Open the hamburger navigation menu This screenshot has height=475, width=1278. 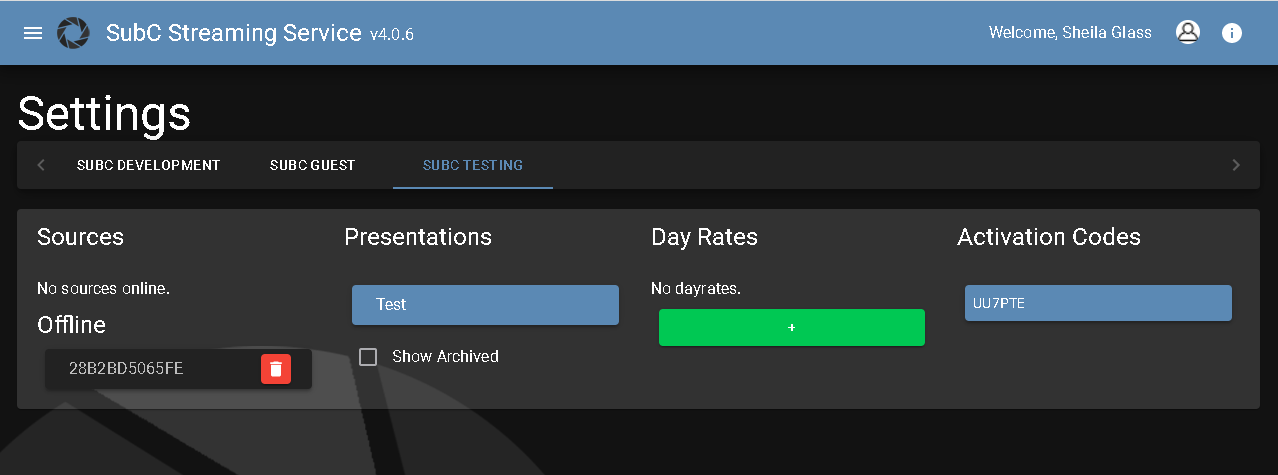pos(33,33)
